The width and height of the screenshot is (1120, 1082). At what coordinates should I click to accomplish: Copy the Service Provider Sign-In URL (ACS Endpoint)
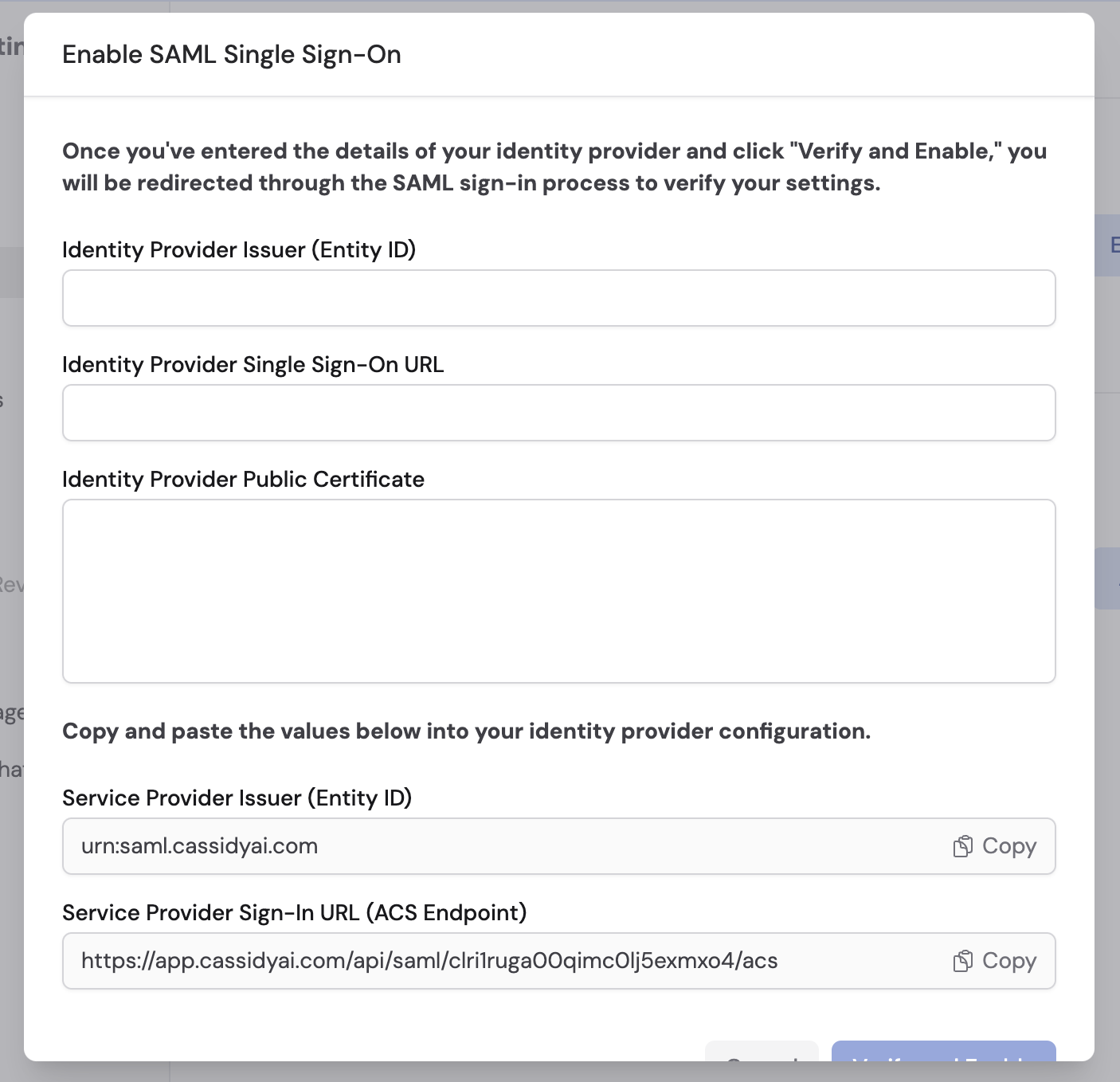coord(994,961)
